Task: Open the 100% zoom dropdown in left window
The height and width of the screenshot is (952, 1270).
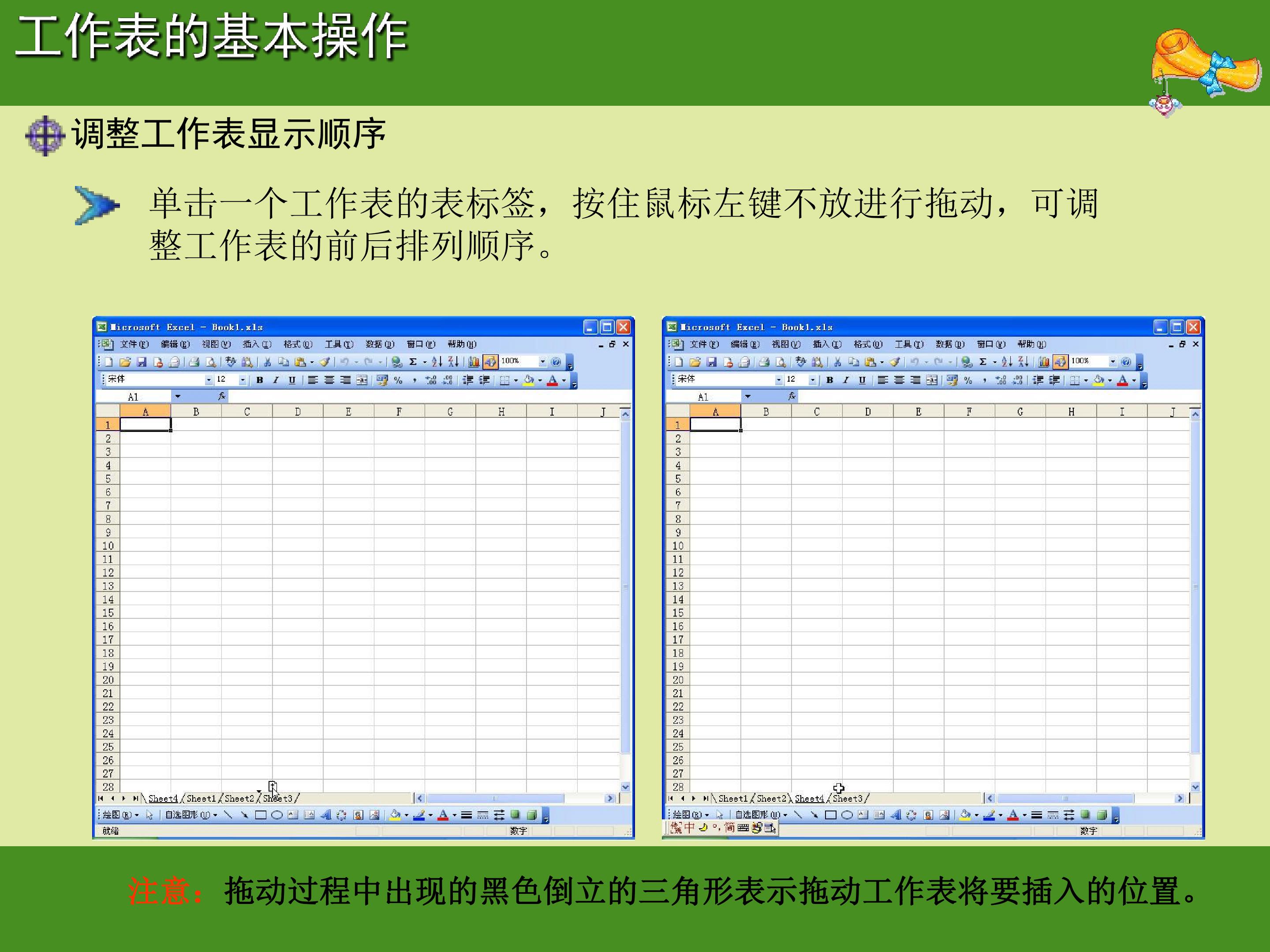Action: coord(542,361)
